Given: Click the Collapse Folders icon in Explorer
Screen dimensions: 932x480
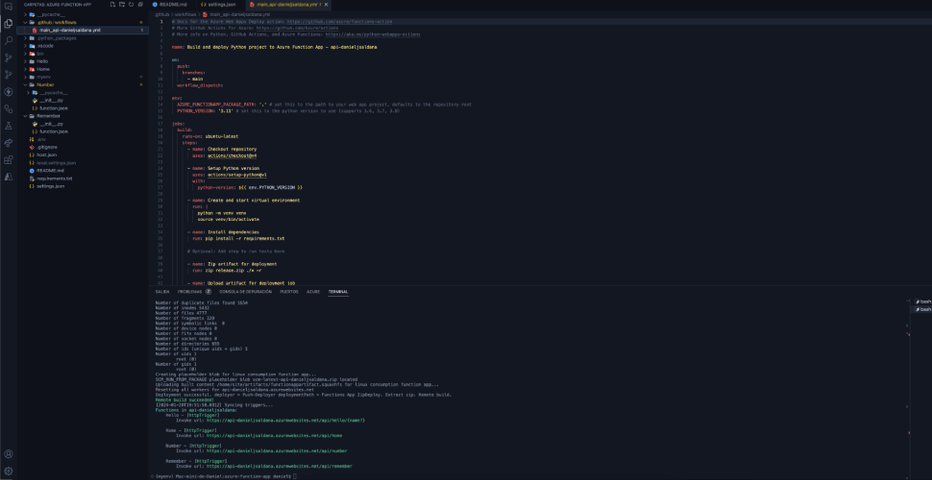Looking at the screenshot, I should [140, 4].
